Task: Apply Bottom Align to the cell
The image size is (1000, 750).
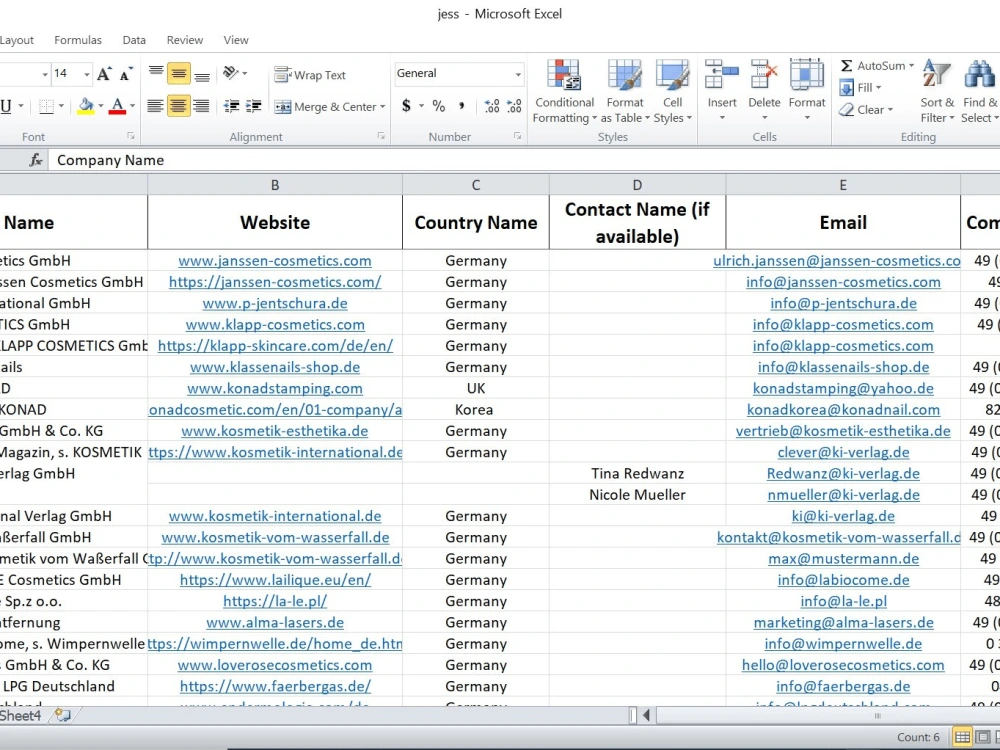Action: [x=202, y=74]
